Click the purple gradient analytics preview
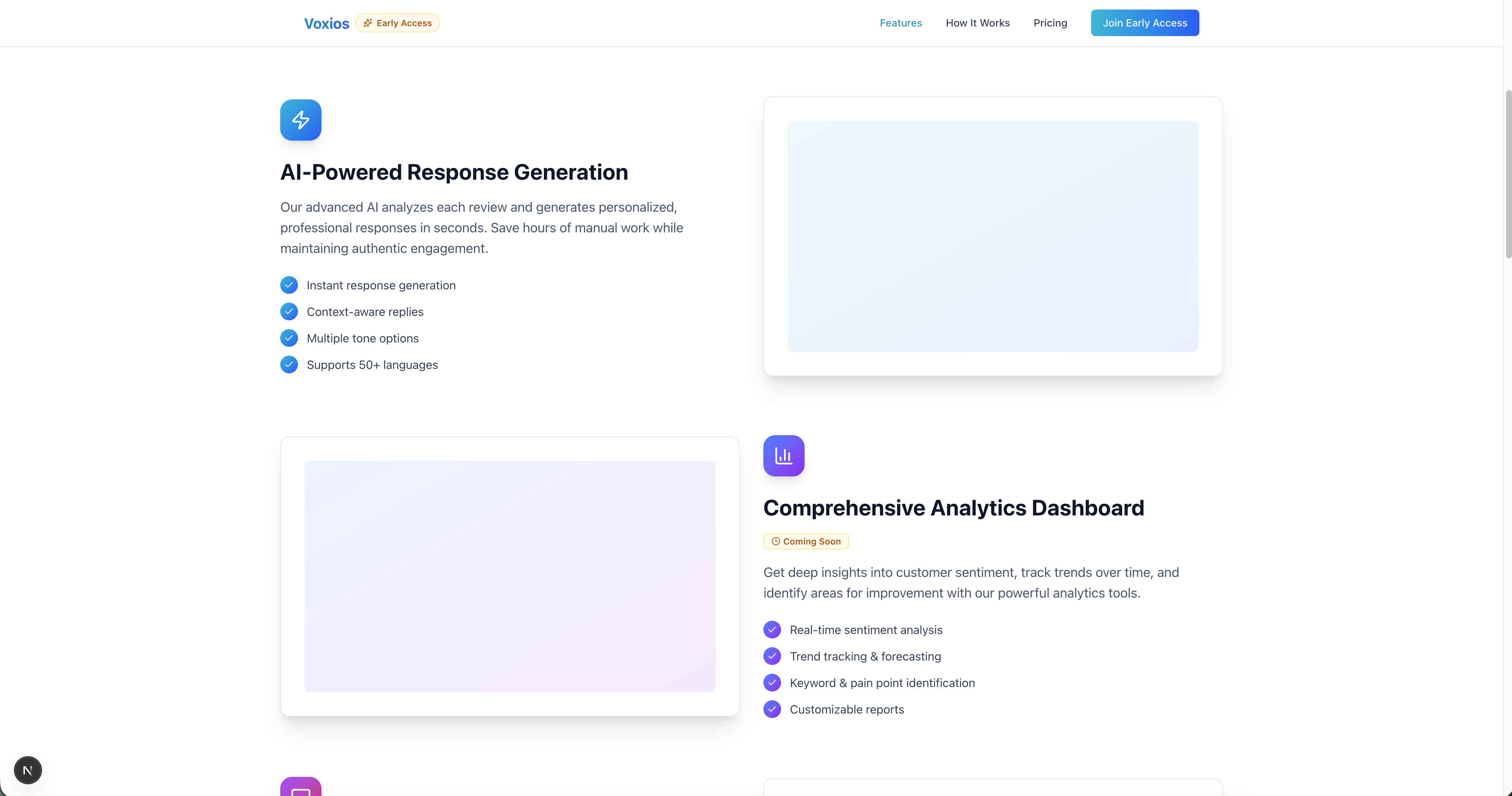1512x796 pixels. pyautogui.click(x=510, y=576)
